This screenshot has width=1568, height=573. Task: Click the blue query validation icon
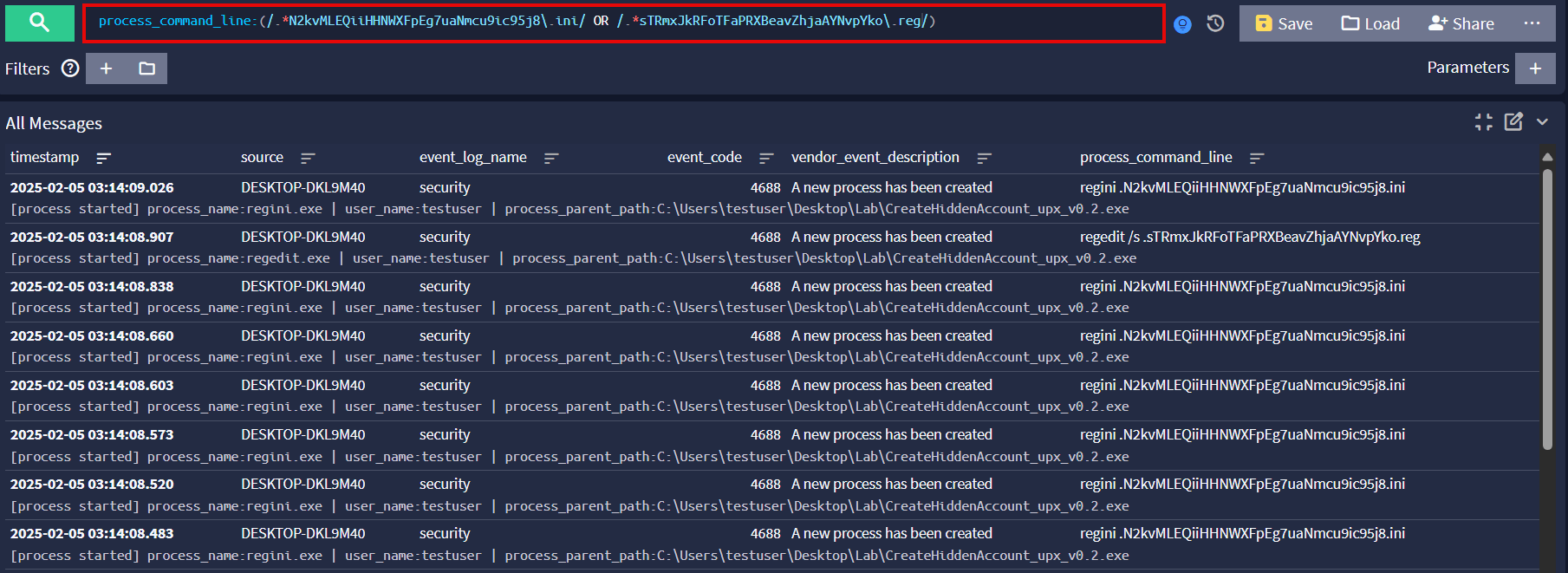1182,24
